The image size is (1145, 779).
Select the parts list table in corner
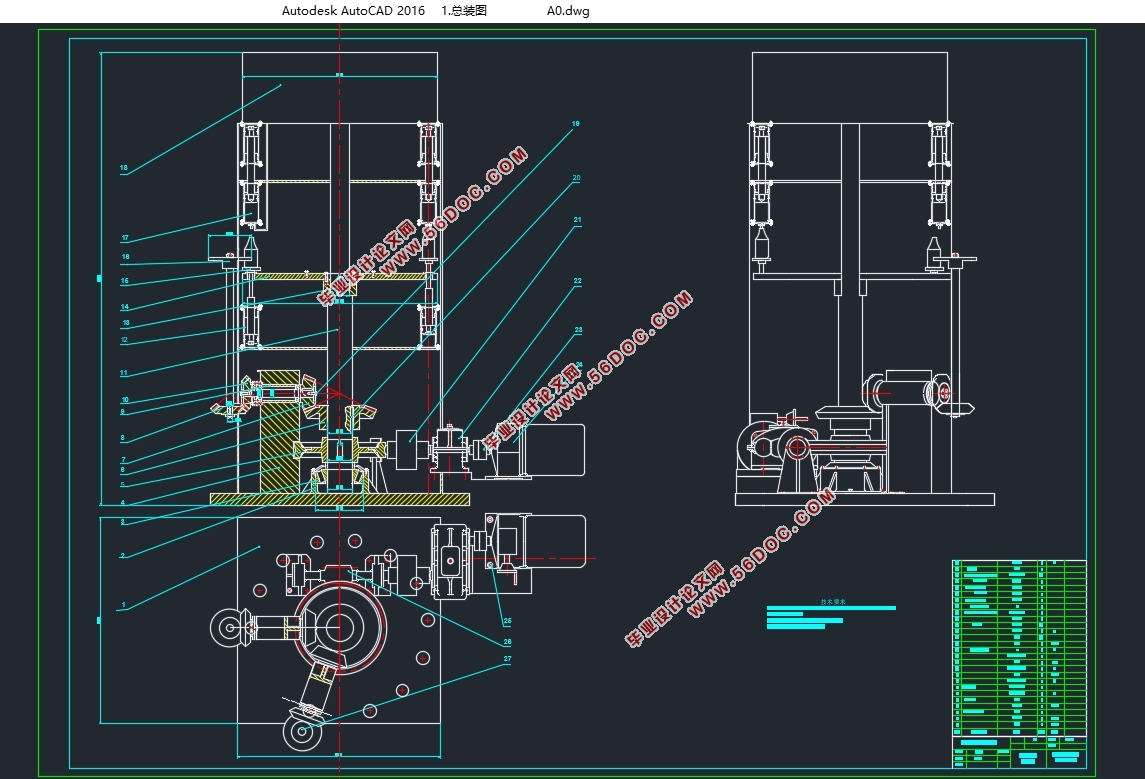click(x=1019, y=648)
